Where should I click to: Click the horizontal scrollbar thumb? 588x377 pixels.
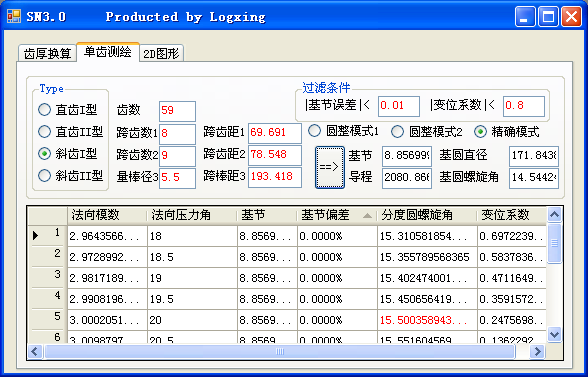click(280, 351)
